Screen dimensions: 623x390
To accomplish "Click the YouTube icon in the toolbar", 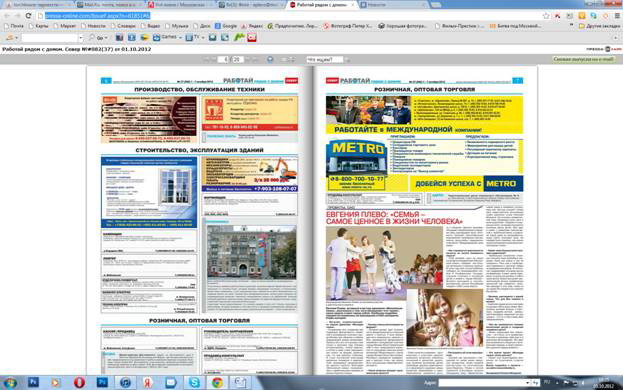I will 252,37.
